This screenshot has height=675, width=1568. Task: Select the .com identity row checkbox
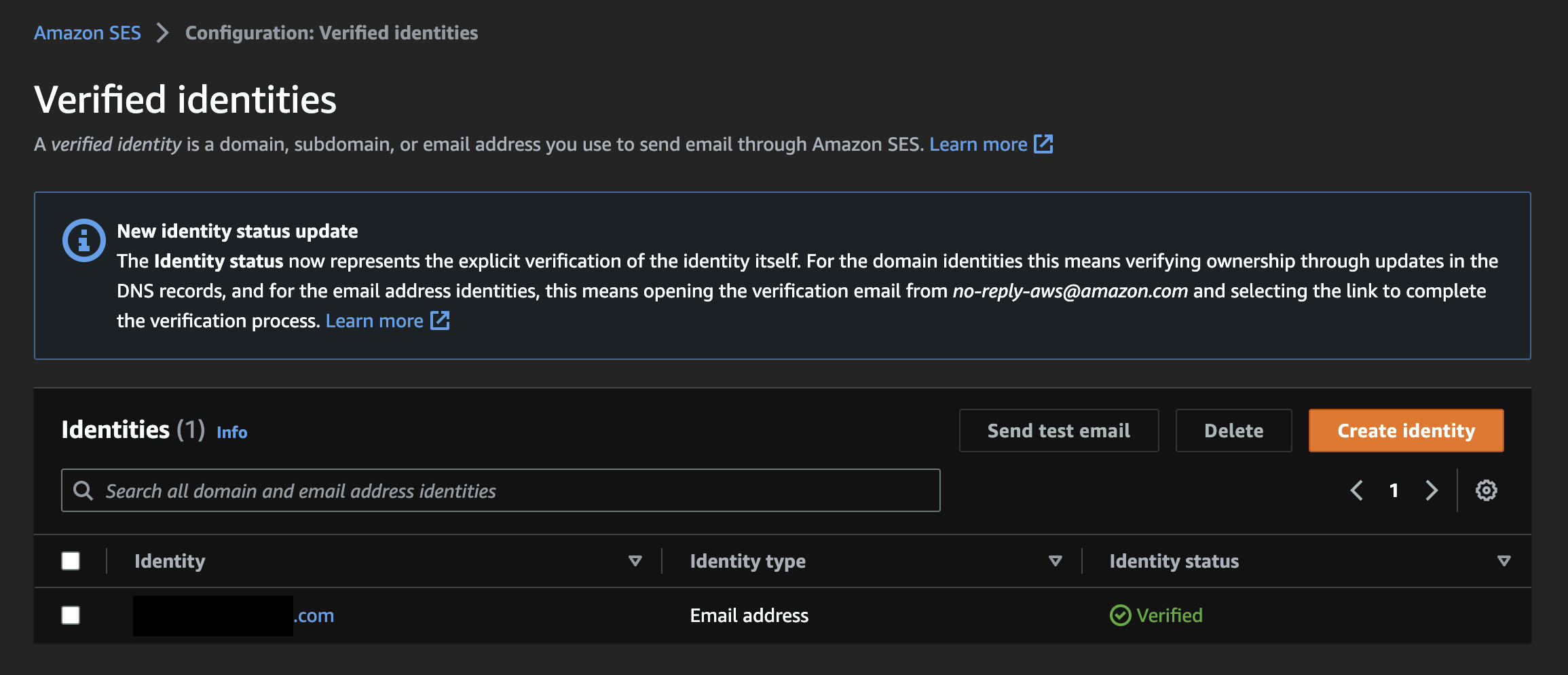71,615
